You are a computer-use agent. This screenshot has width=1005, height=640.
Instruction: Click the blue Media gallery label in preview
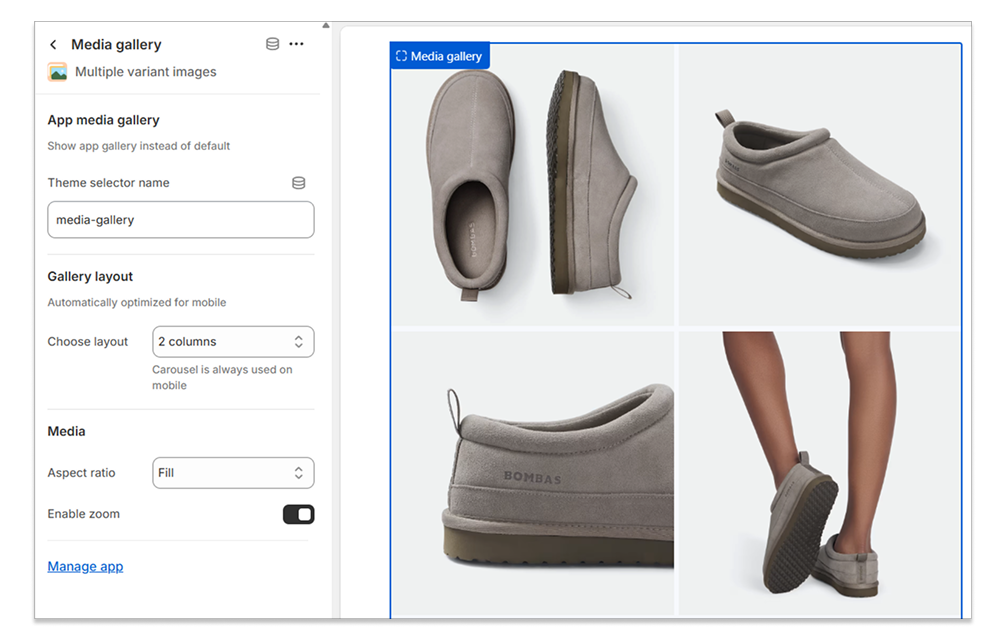pyautogui.click(x=446, y=57)
